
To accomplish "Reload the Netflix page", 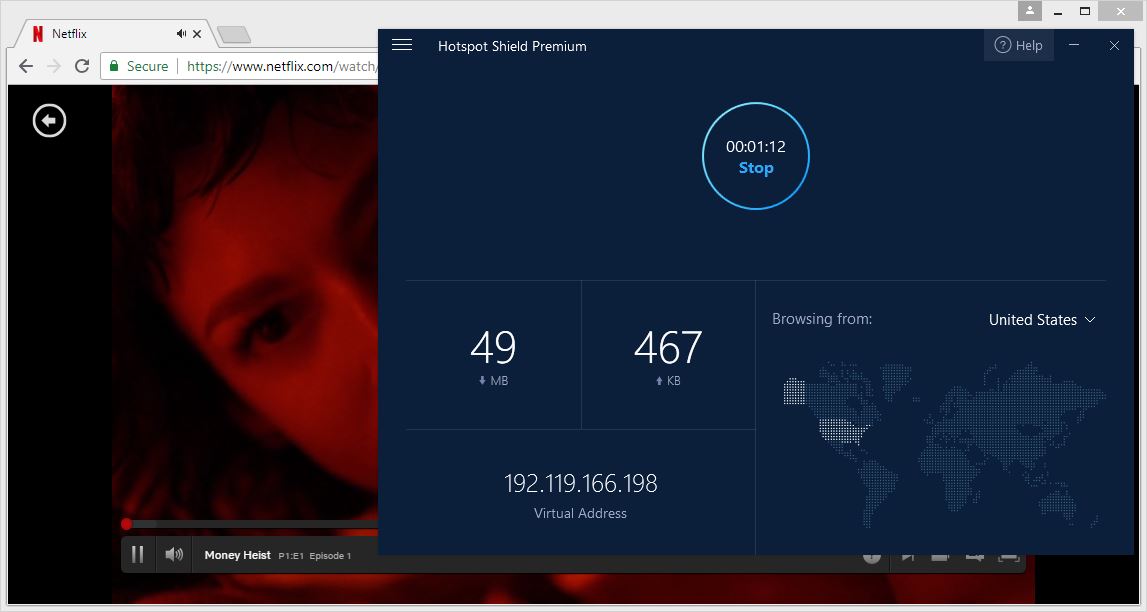I will point(82,66).
